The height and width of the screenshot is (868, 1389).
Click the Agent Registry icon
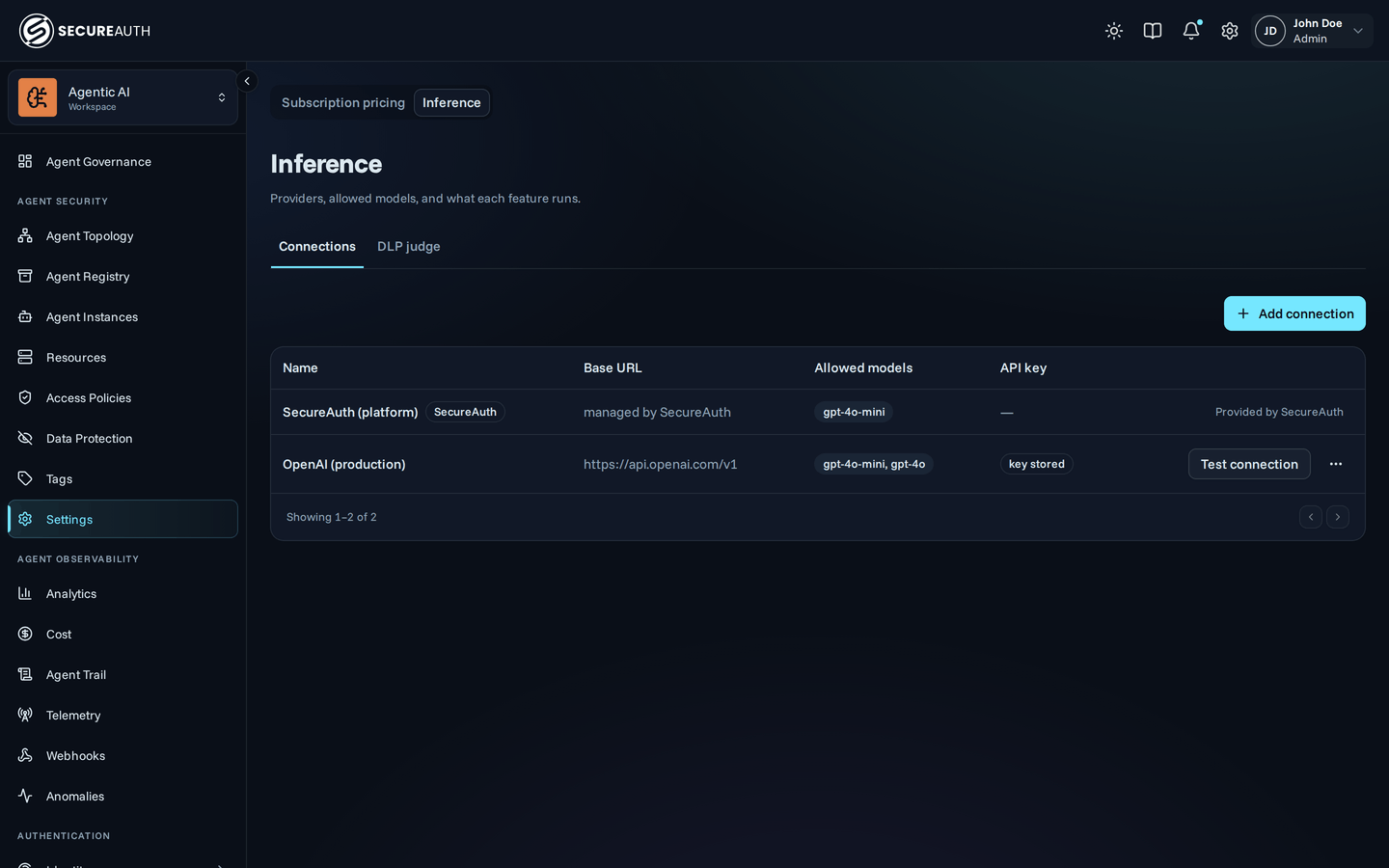(x=25, y=276)
